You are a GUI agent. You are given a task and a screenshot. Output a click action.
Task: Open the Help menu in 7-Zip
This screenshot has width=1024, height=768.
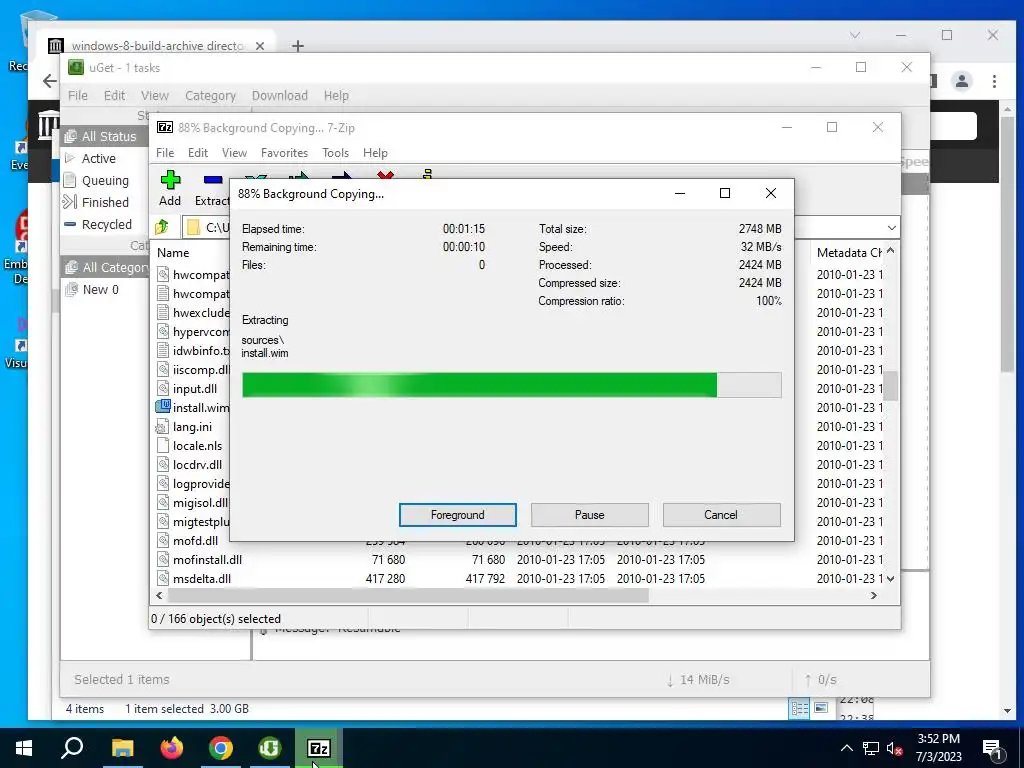[x=376, y=153]
